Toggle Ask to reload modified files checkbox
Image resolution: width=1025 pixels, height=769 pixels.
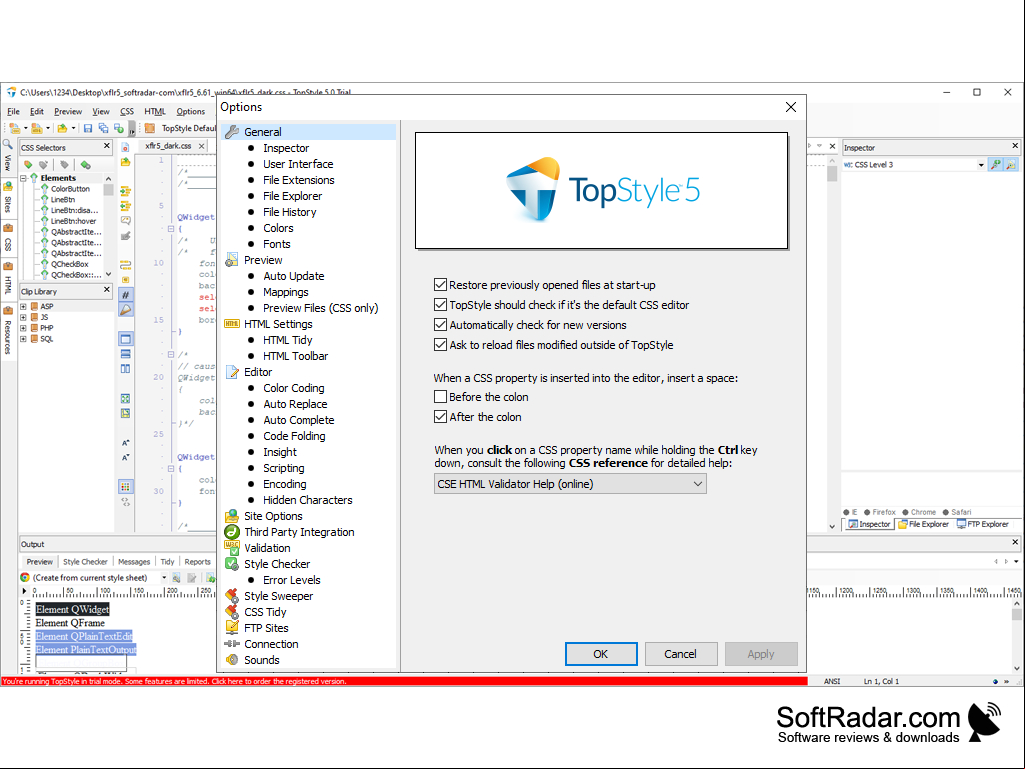click(x=441, y=345)
